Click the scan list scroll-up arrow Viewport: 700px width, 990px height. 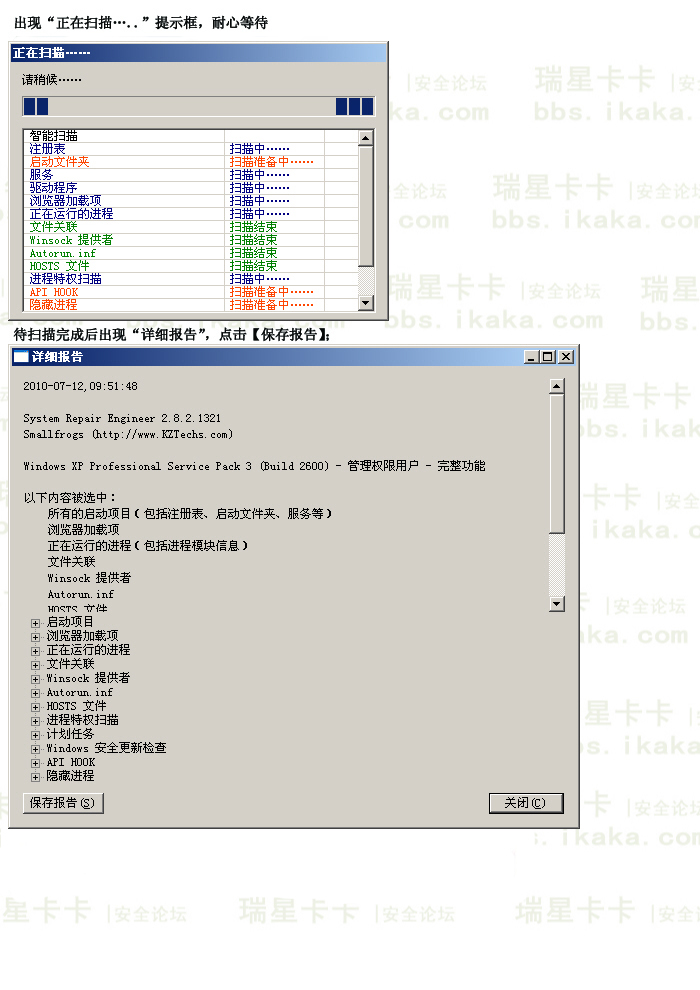pos(366,137)
